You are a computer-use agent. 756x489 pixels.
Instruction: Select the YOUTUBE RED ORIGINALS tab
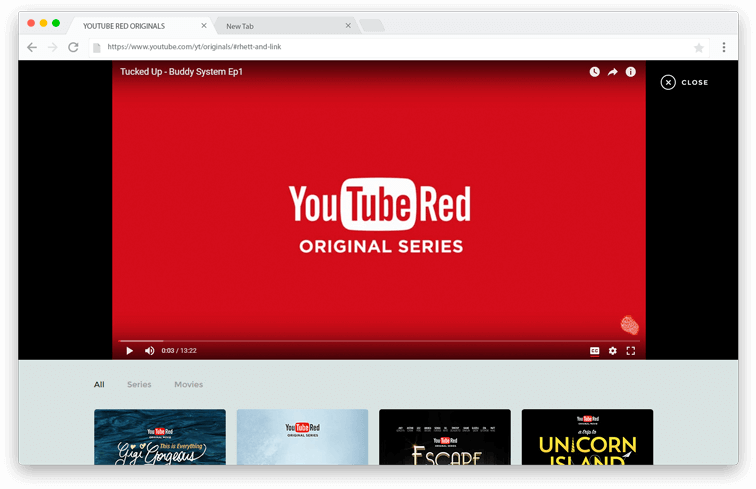point(141,26)
